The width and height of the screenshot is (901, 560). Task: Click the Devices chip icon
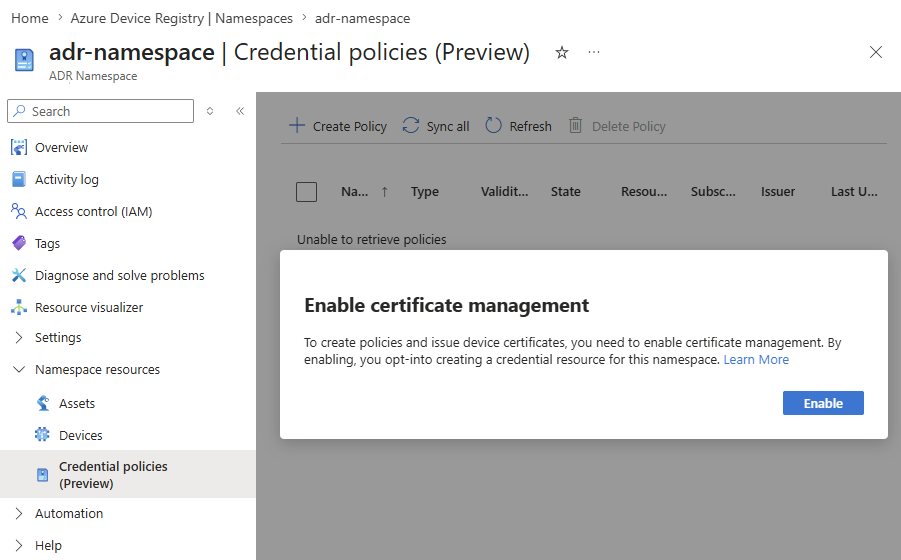[x=43, y=435]
